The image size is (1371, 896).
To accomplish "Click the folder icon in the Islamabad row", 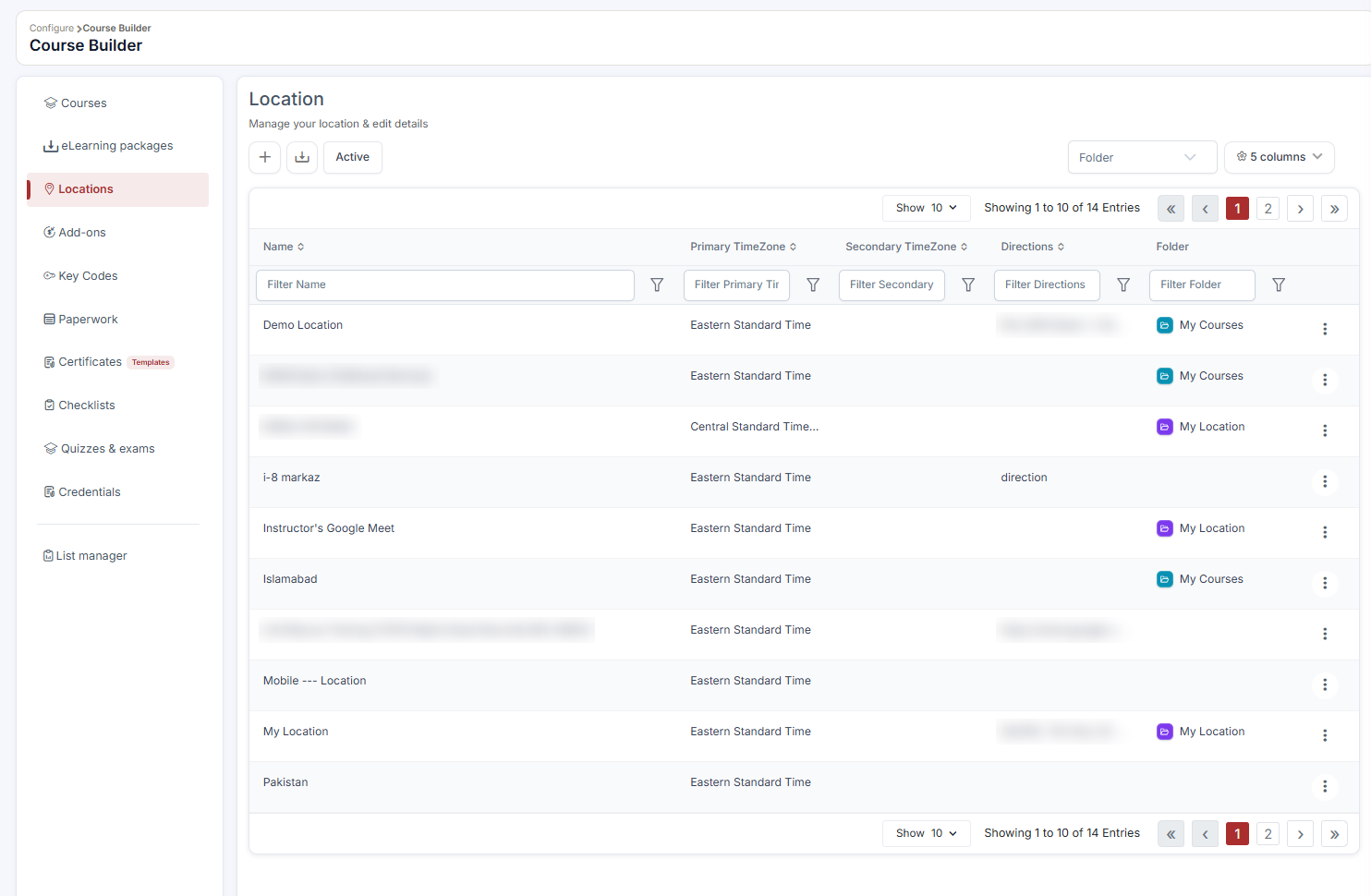I will click(x=1165, y=579).
